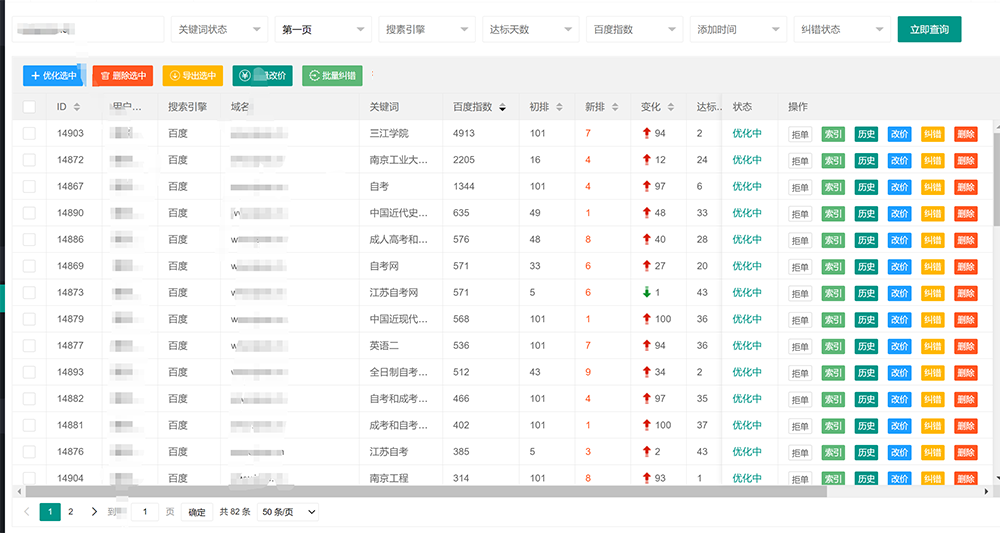This screenshot has width=1000, height=533.
Task: Open the 关键词状态 dropdown
Action: click(x=219, y=30)
